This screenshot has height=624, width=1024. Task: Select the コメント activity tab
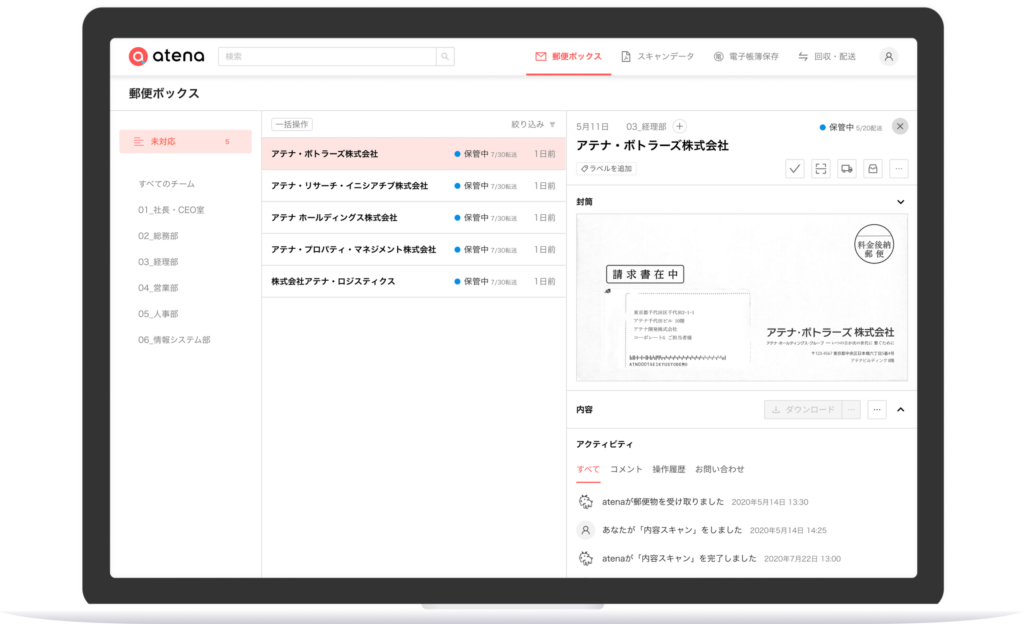pos(626,469)
